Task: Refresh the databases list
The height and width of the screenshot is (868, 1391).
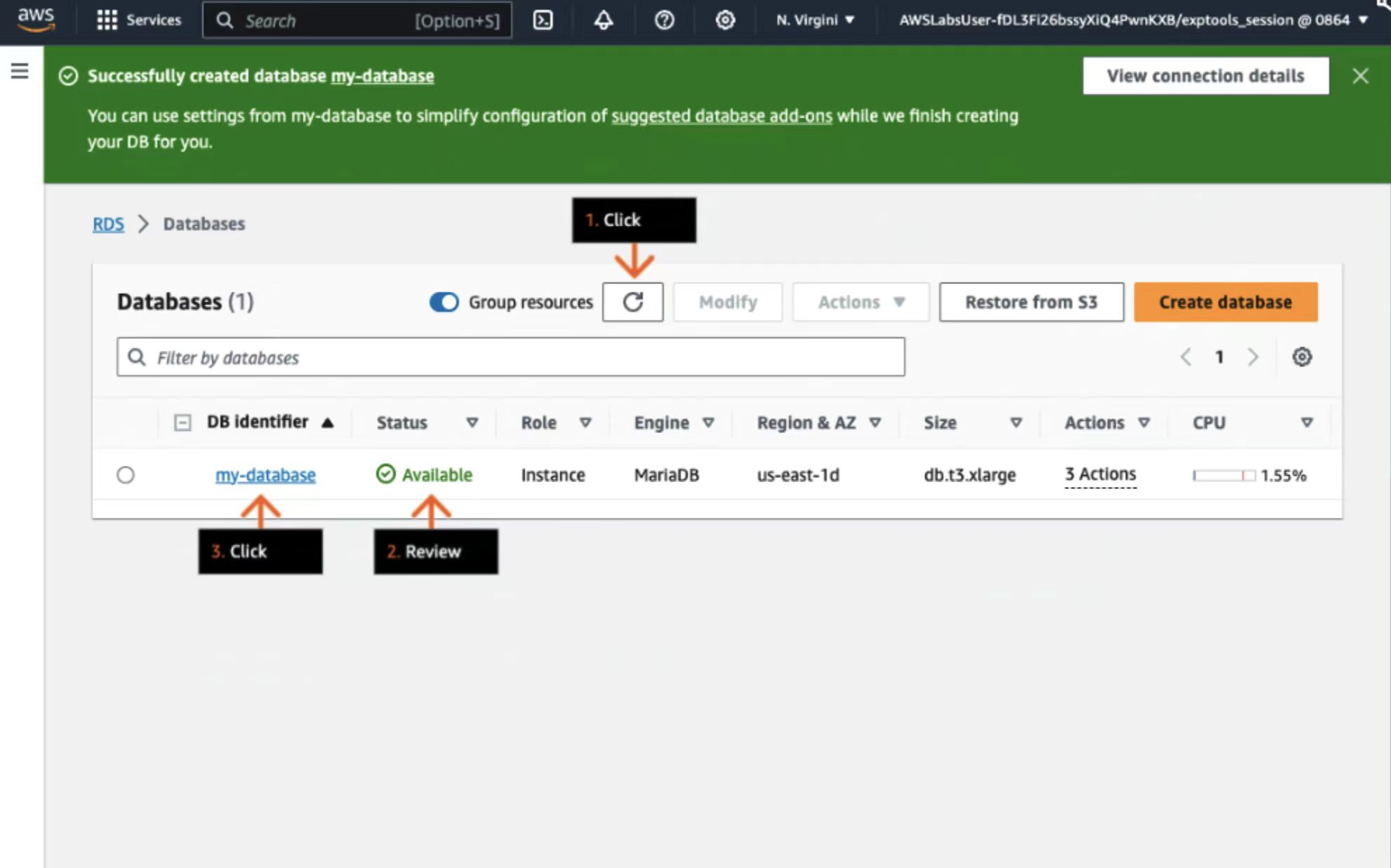Action: click(x=632, y=302)
